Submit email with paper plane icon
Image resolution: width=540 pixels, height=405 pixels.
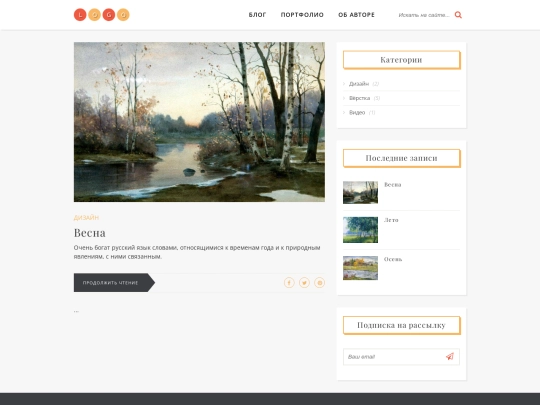tap(450, 357)
